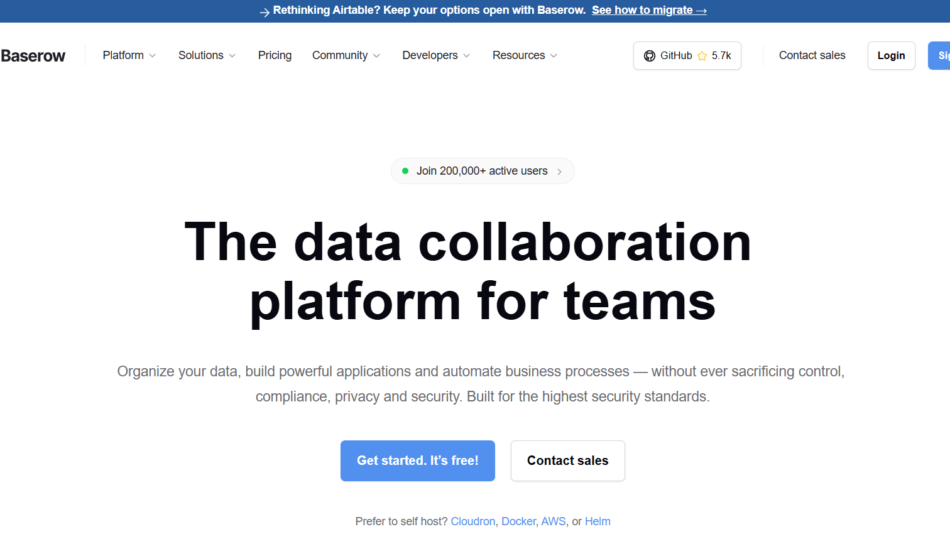
Task: Click the Baserow logo
Action: 33,56
